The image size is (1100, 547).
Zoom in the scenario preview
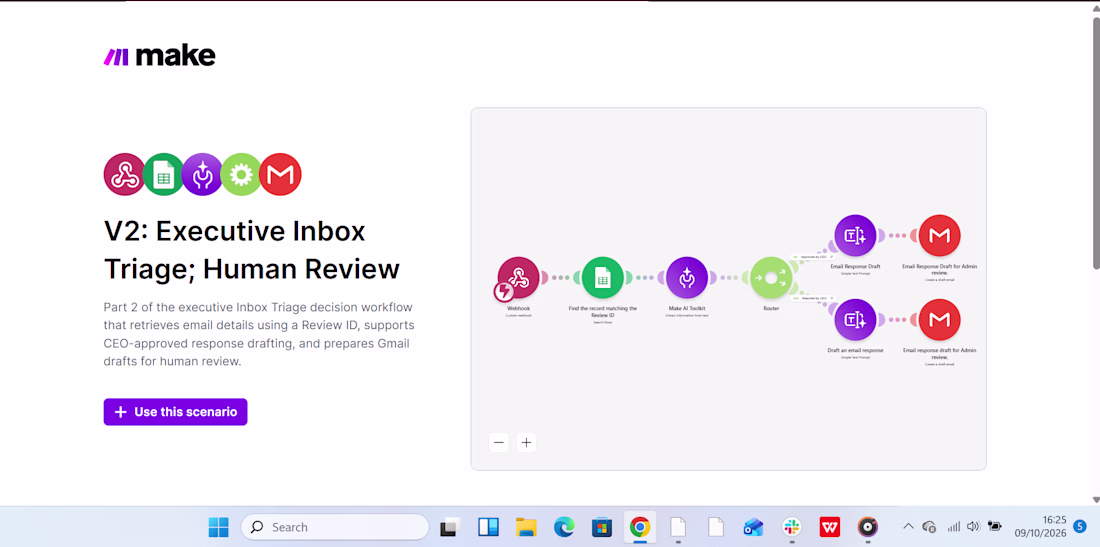pyautogui.click(x=526, y=443)
